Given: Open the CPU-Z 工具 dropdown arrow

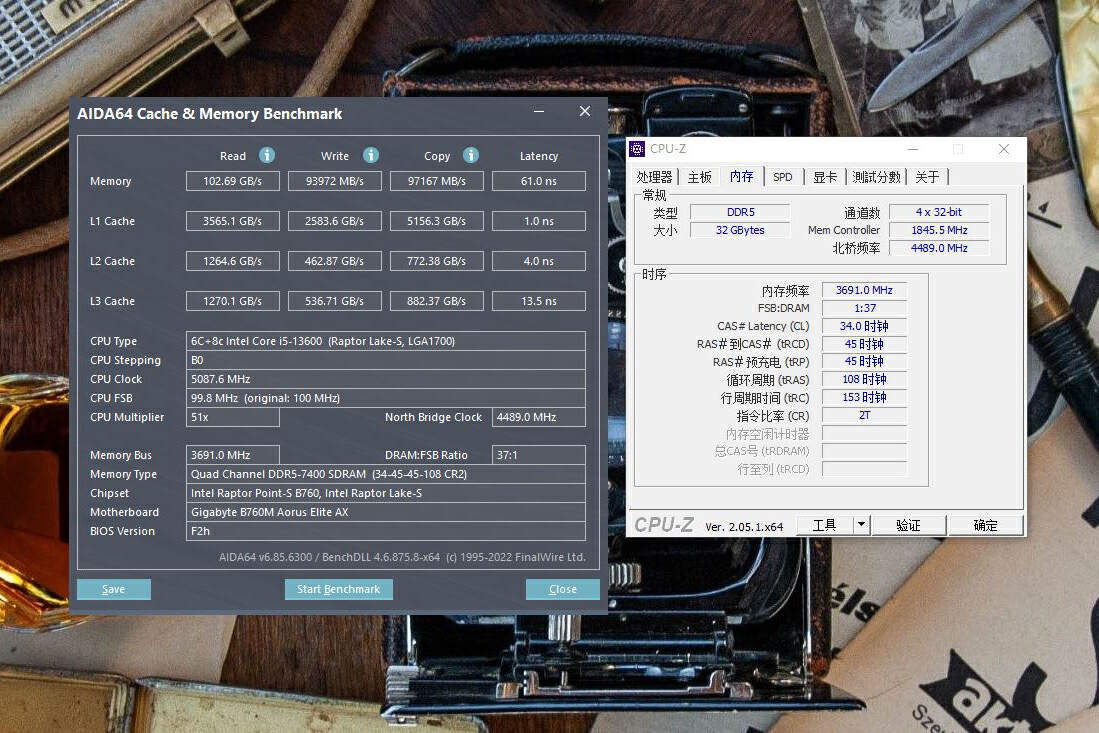Looking at the screenshot, I should coord(861,525).
